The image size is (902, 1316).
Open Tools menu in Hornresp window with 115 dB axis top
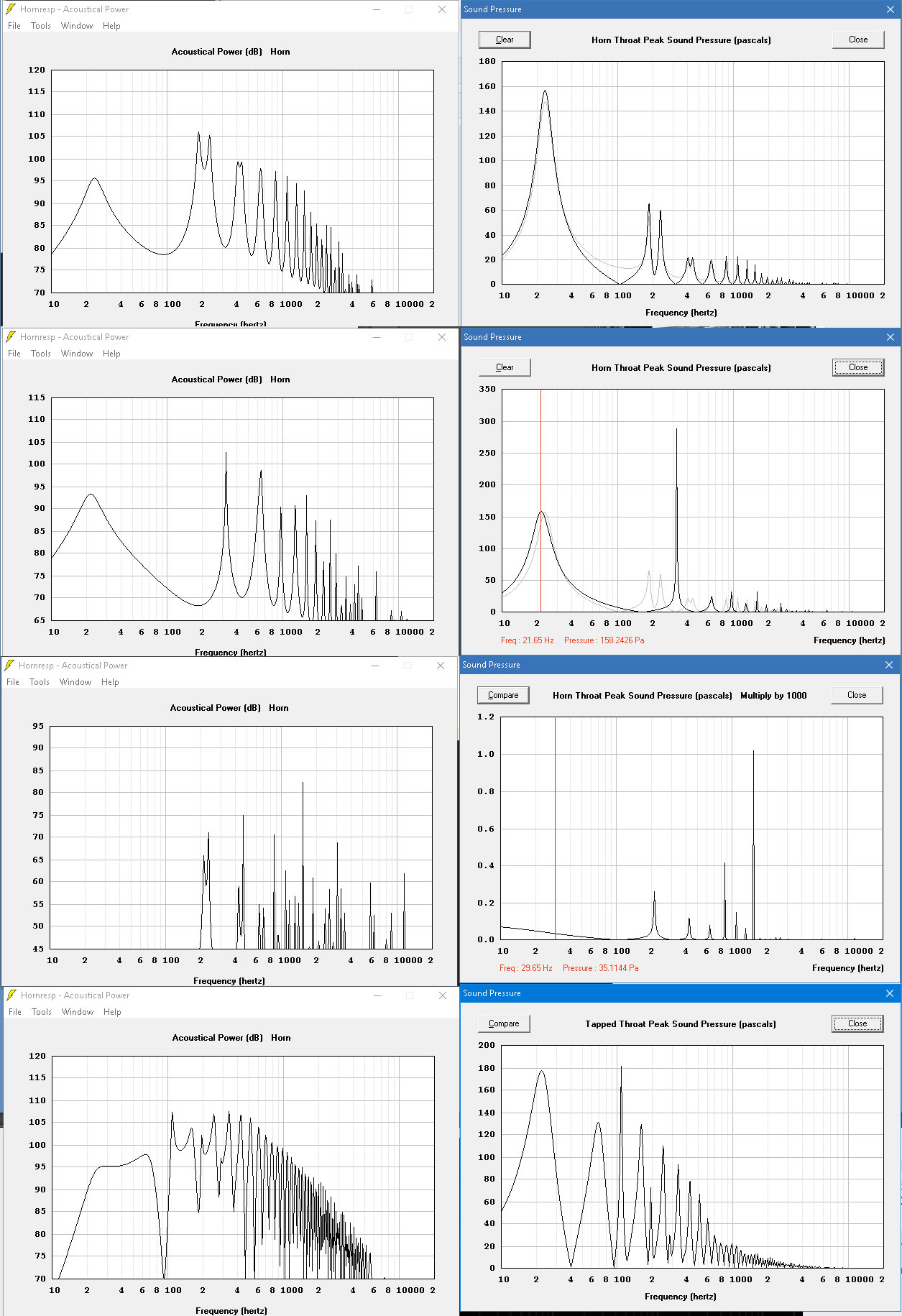pyautogui.click(x=41, y=354)
